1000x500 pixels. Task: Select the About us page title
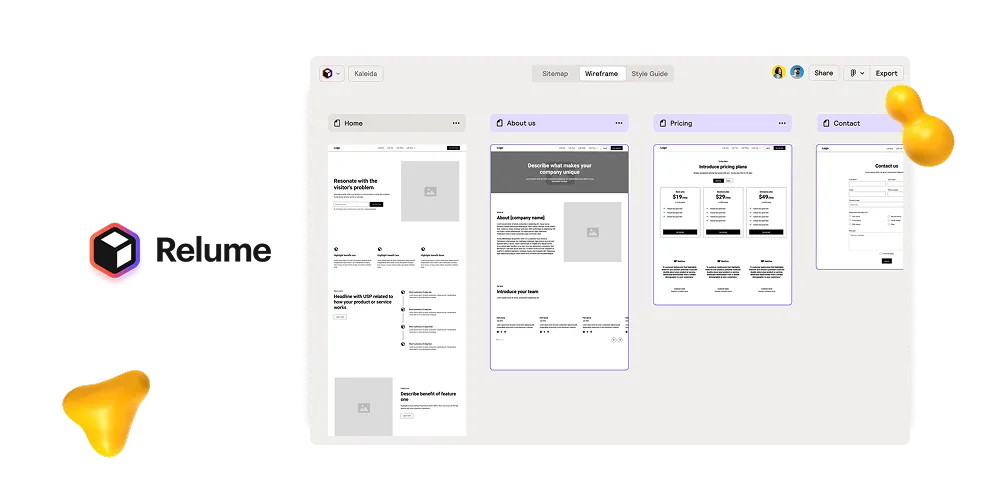[x=521, y=123]
